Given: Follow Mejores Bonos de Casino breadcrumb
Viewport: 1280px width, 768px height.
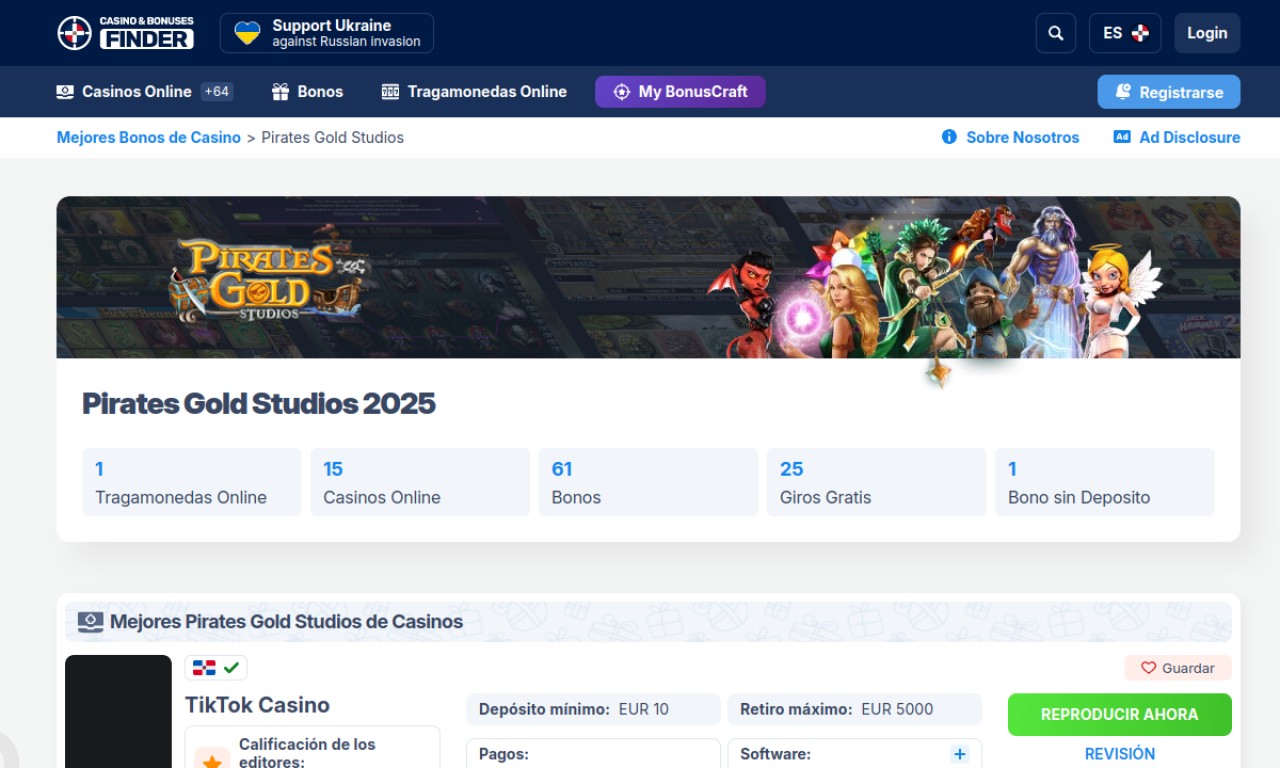Looking at the screenshot, I should point(149,138).
